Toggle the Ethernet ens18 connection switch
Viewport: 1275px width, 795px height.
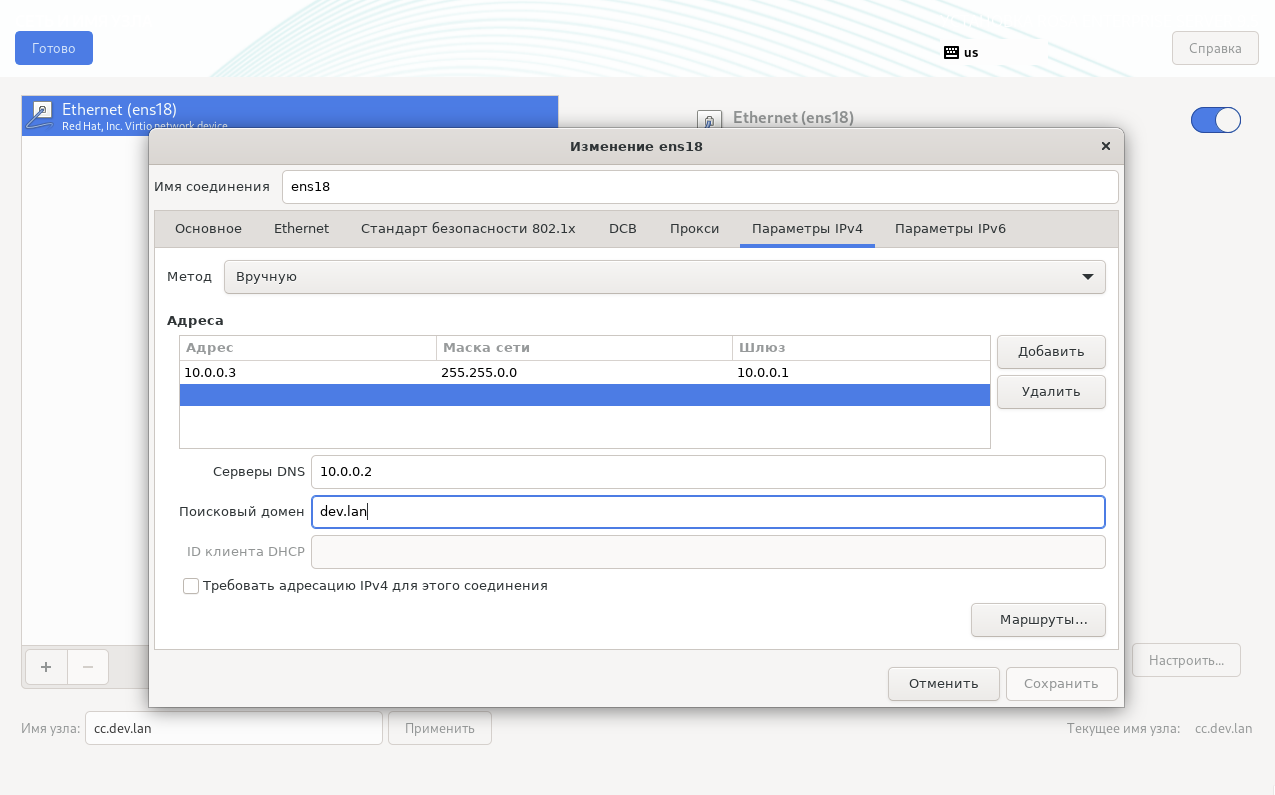click(x=1215, y=121)
